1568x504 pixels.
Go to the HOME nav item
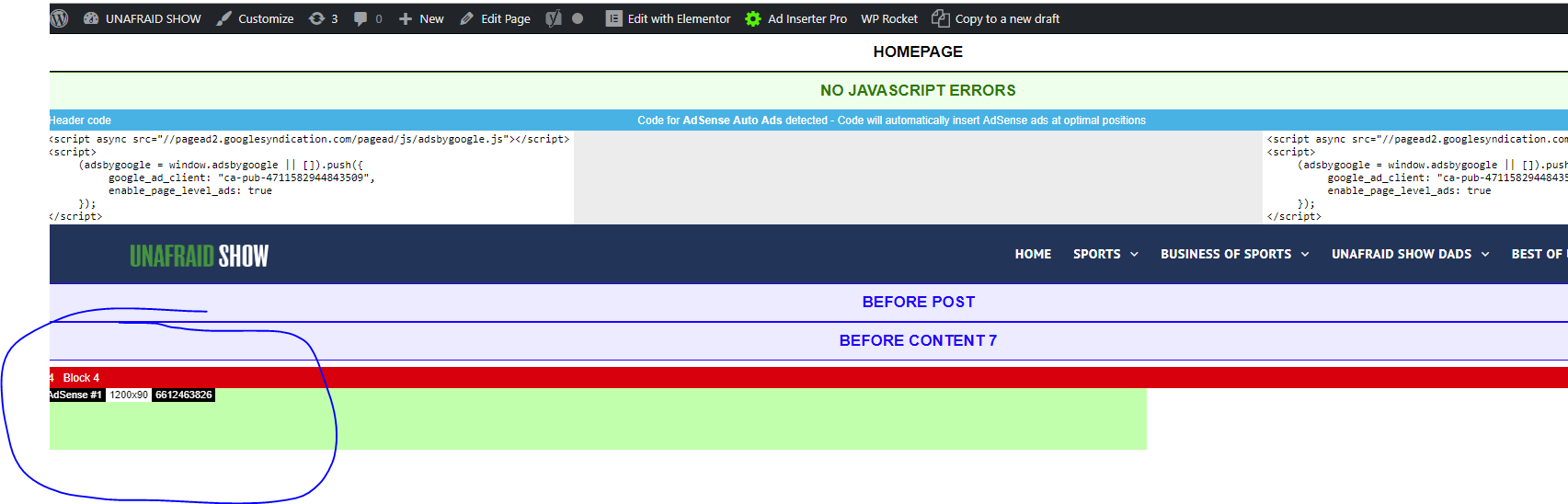(x=1033, y=254)
